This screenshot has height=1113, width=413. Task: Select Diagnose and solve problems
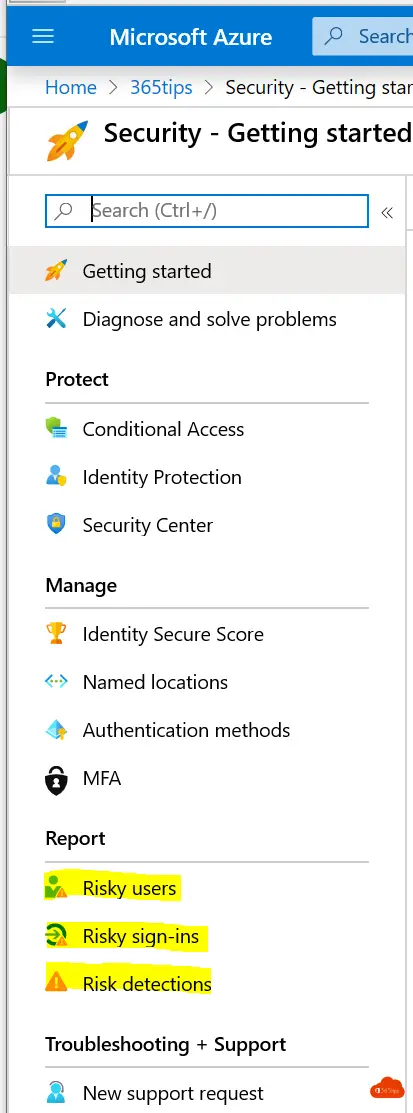tap(207, 319)
